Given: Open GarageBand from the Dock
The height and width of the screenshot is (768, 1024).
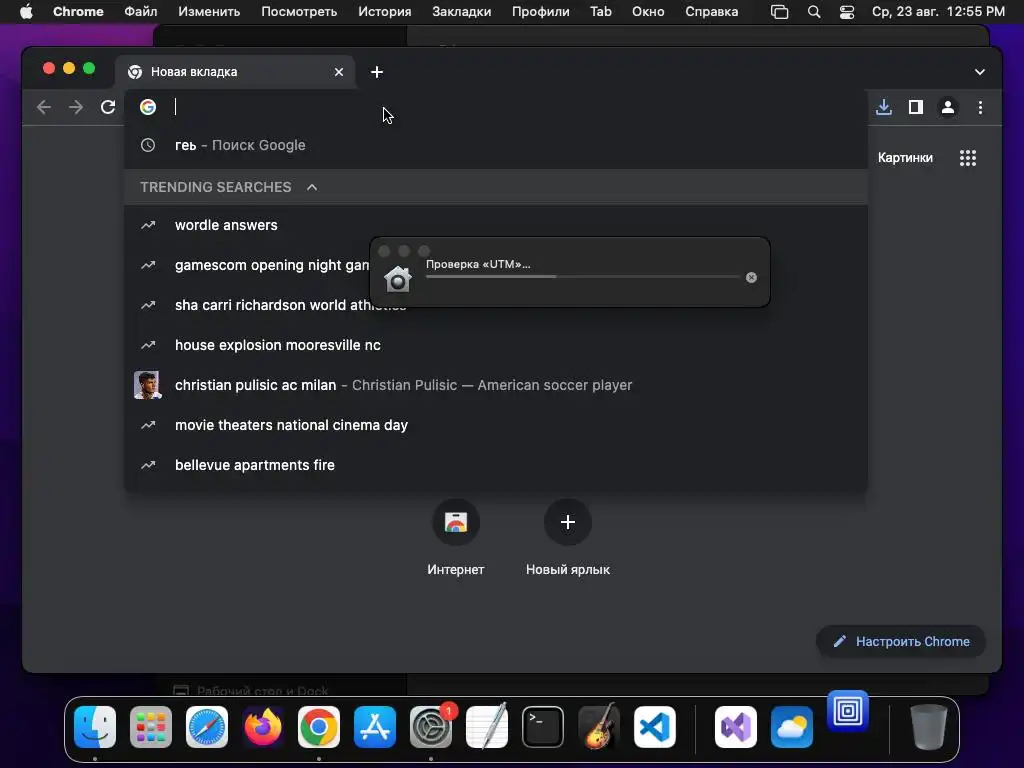Looking at the screenshot, I should pos(599,727).
